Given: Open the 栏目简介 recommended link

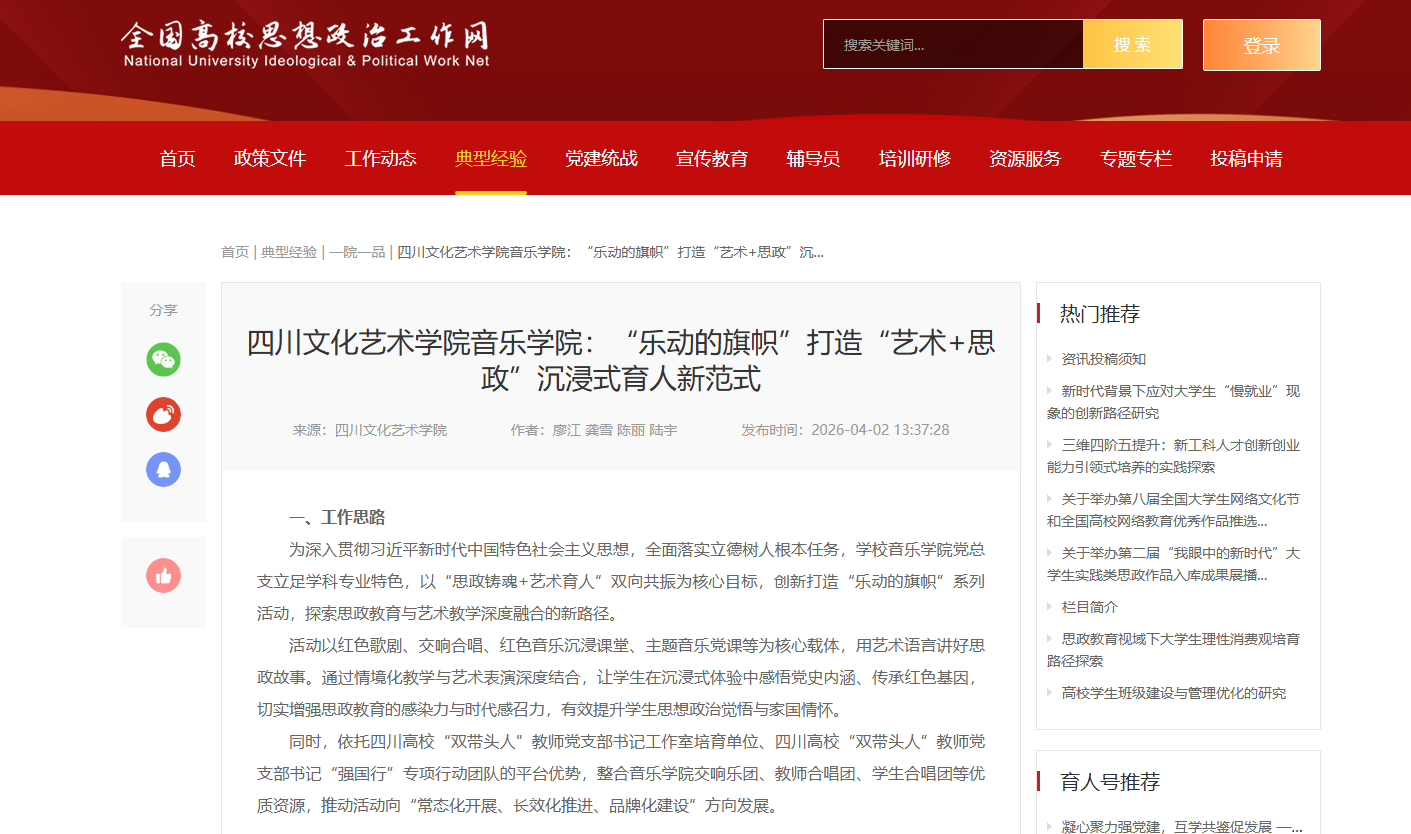Looking at the screenshot, I should click(1089, 607).
